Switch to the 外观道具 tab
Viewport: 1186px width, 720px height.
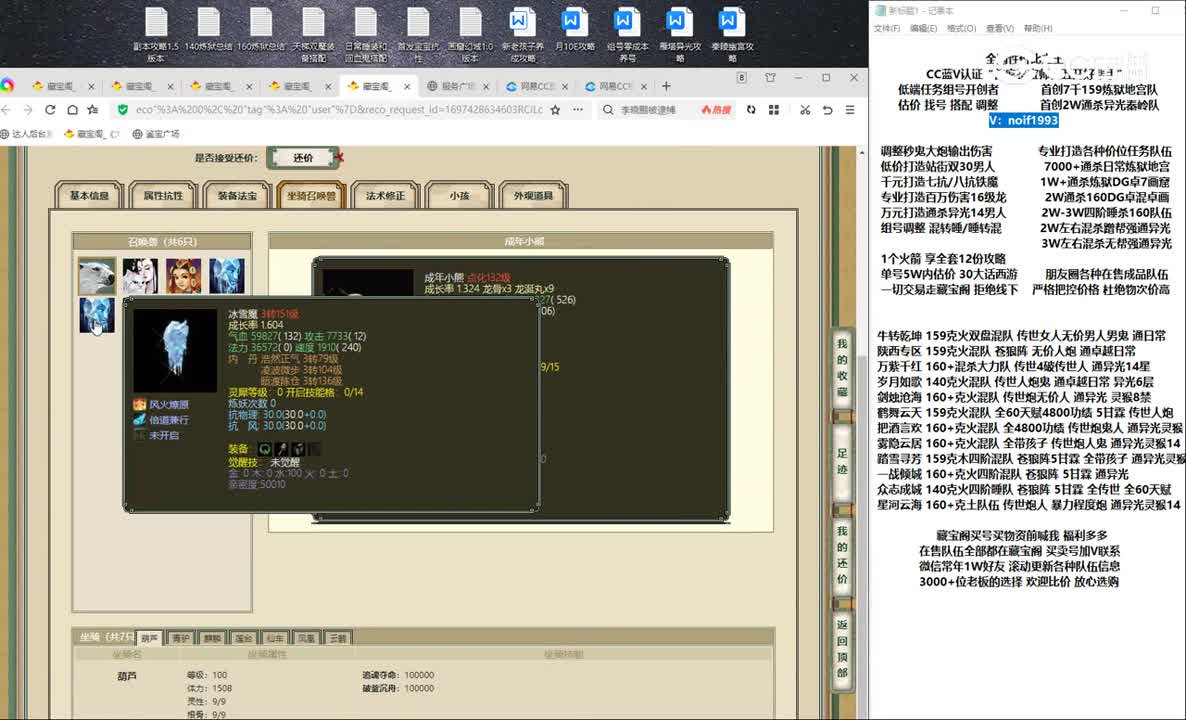pos(533,195)
